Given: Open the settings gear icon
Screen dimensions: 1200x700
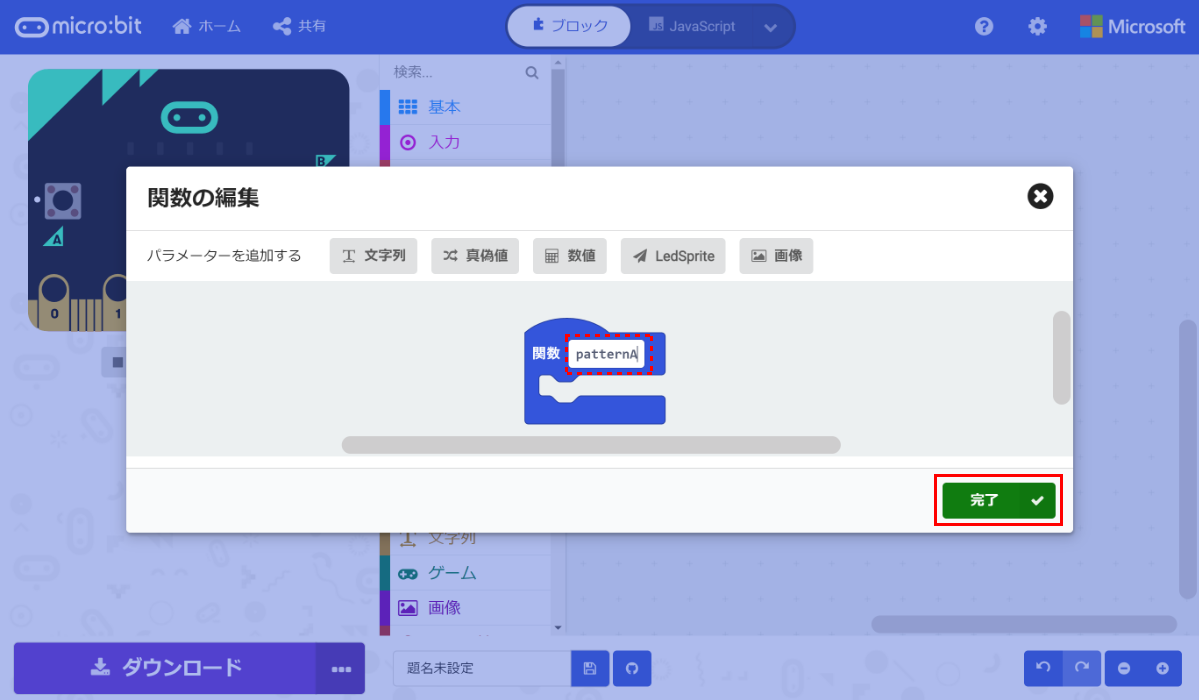Looking at the screenshot, I should tap(1037, 27).
